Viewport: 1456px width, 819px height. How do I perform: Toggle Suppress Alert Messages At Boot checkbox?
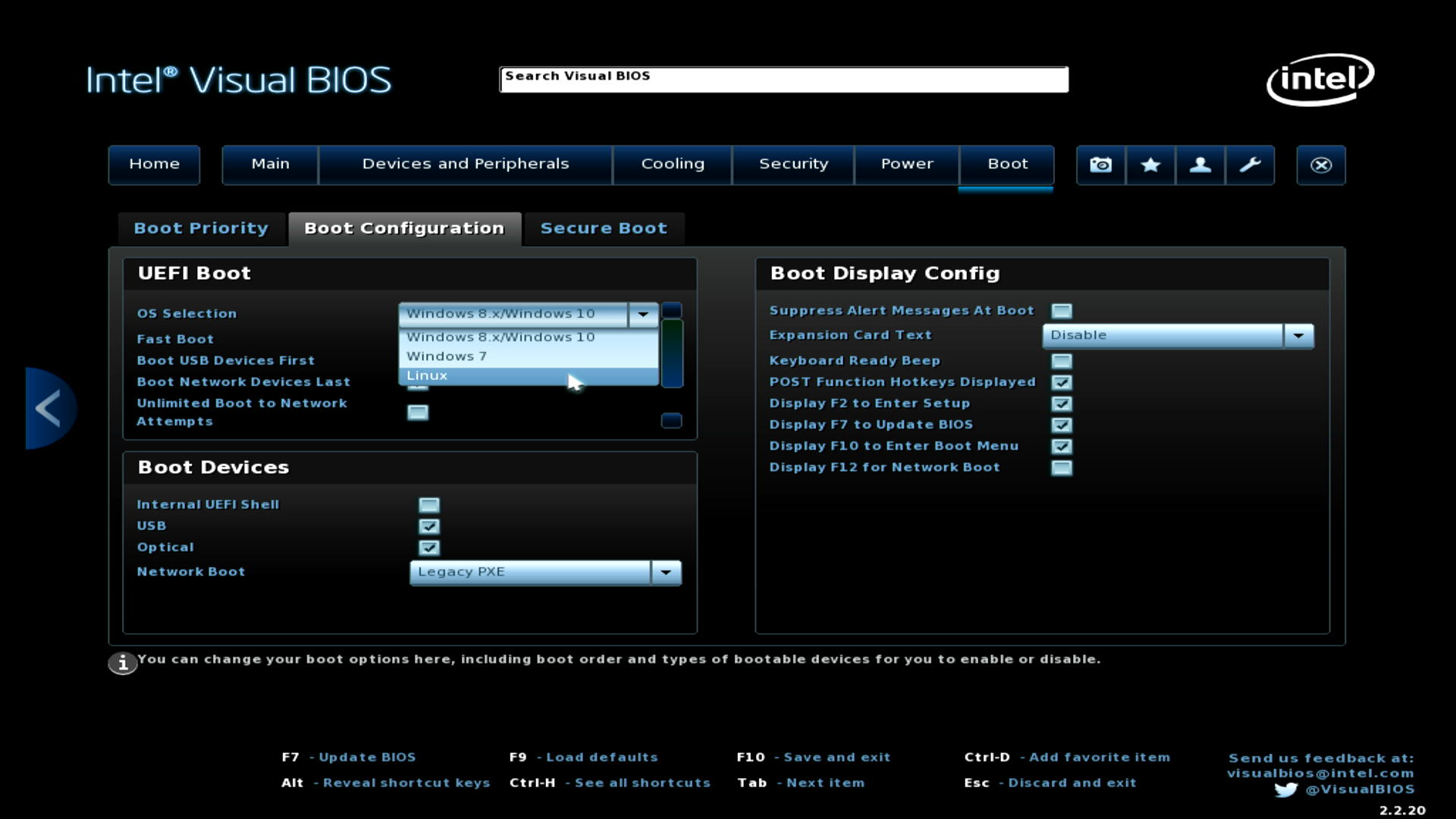click(1062, 311)
